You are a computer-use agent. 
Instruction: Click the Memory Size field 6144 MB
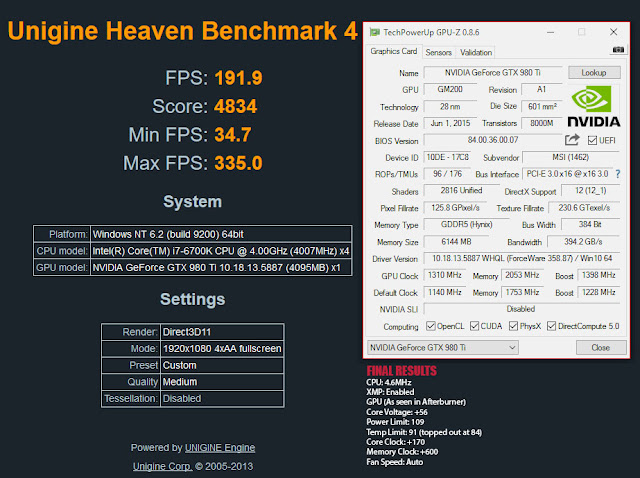[456, 242]
